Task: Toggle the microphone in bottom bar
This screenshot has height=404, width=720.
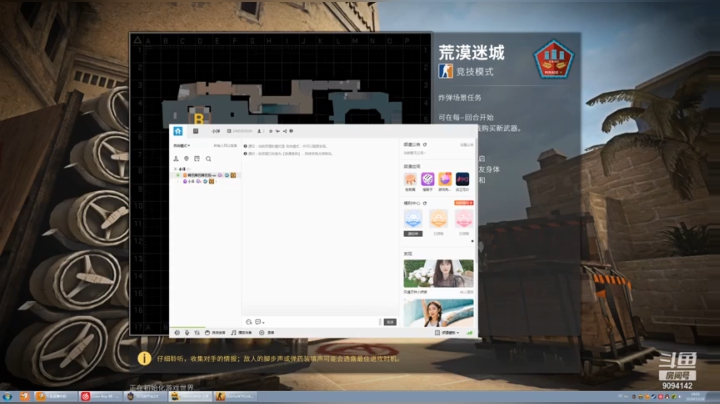Action: coord(187,332)
